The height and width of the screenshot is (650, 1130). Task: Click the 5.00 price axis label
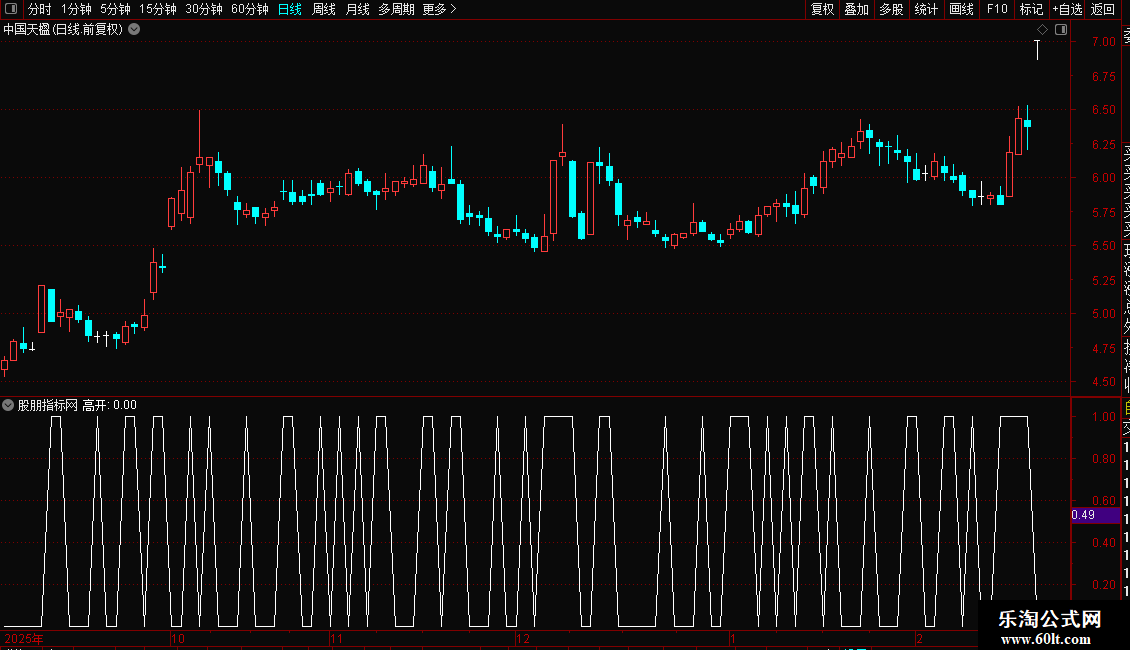click(x=1103, y=313)
